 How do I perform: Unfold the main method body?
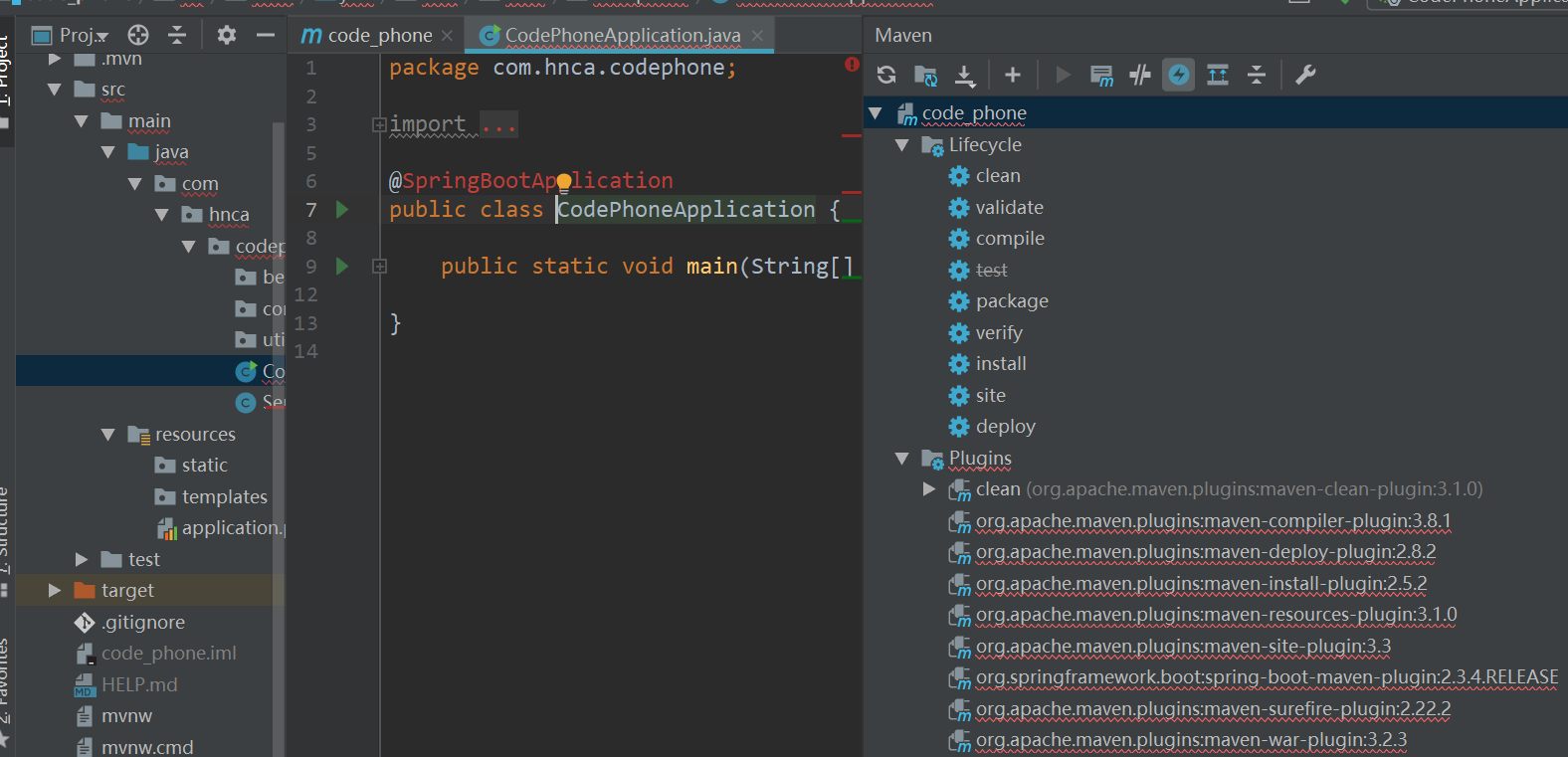pos(379,267)
